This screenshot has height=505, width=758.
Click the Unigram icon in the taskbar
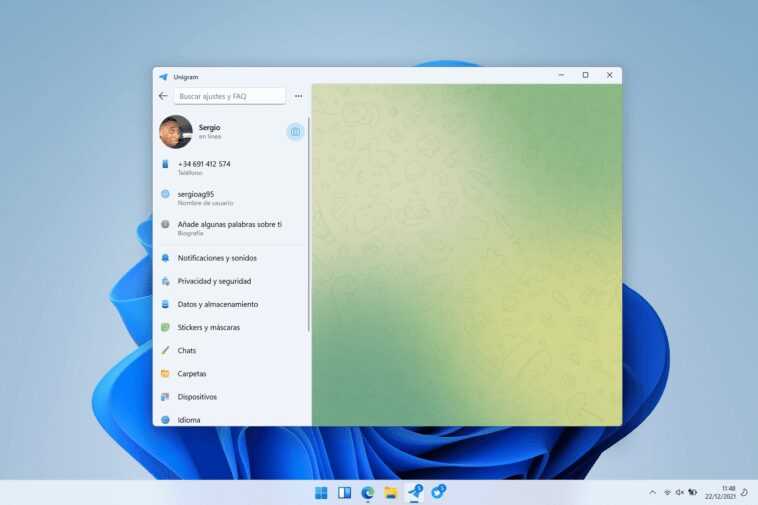414,492
